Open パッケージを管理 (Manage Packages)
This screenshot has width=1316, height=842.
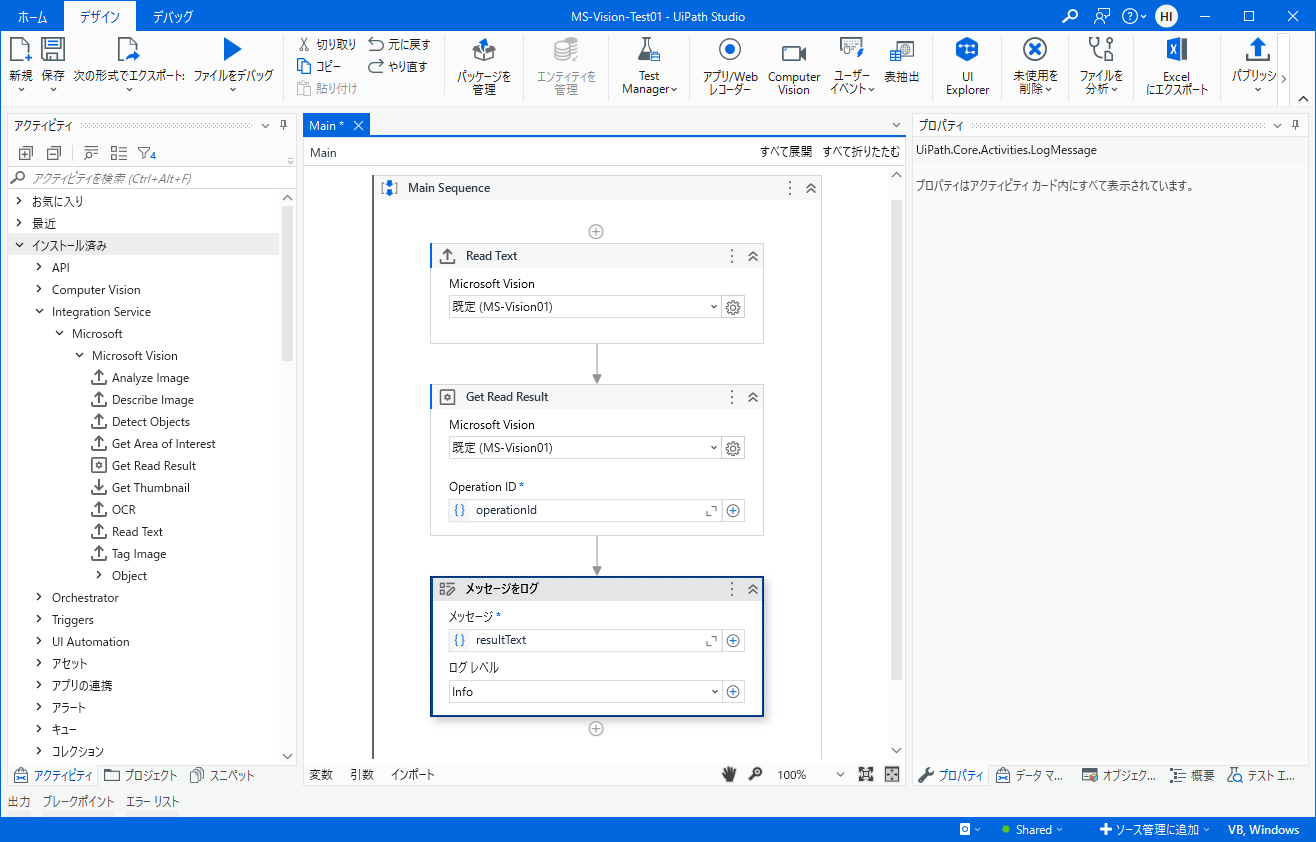coord(484,66)
